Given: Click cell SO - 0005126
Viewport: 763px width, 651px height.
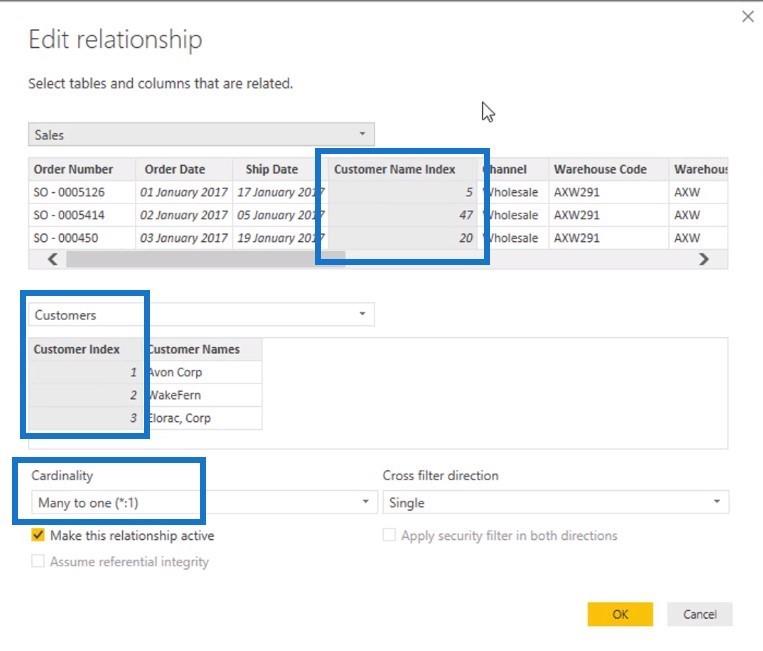Looking at the screenshot, I should pos(82,192).
